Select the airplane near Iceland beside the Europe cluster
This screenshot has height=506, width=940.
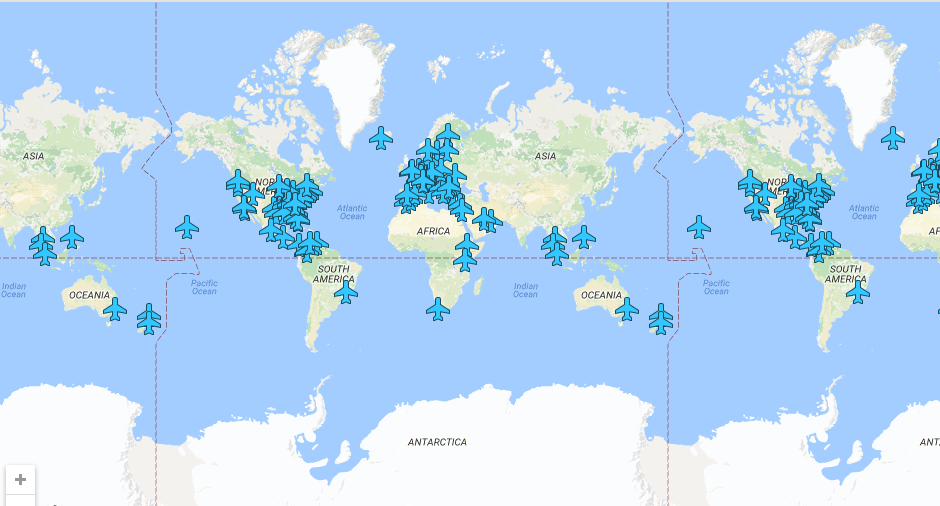point(381,138)
